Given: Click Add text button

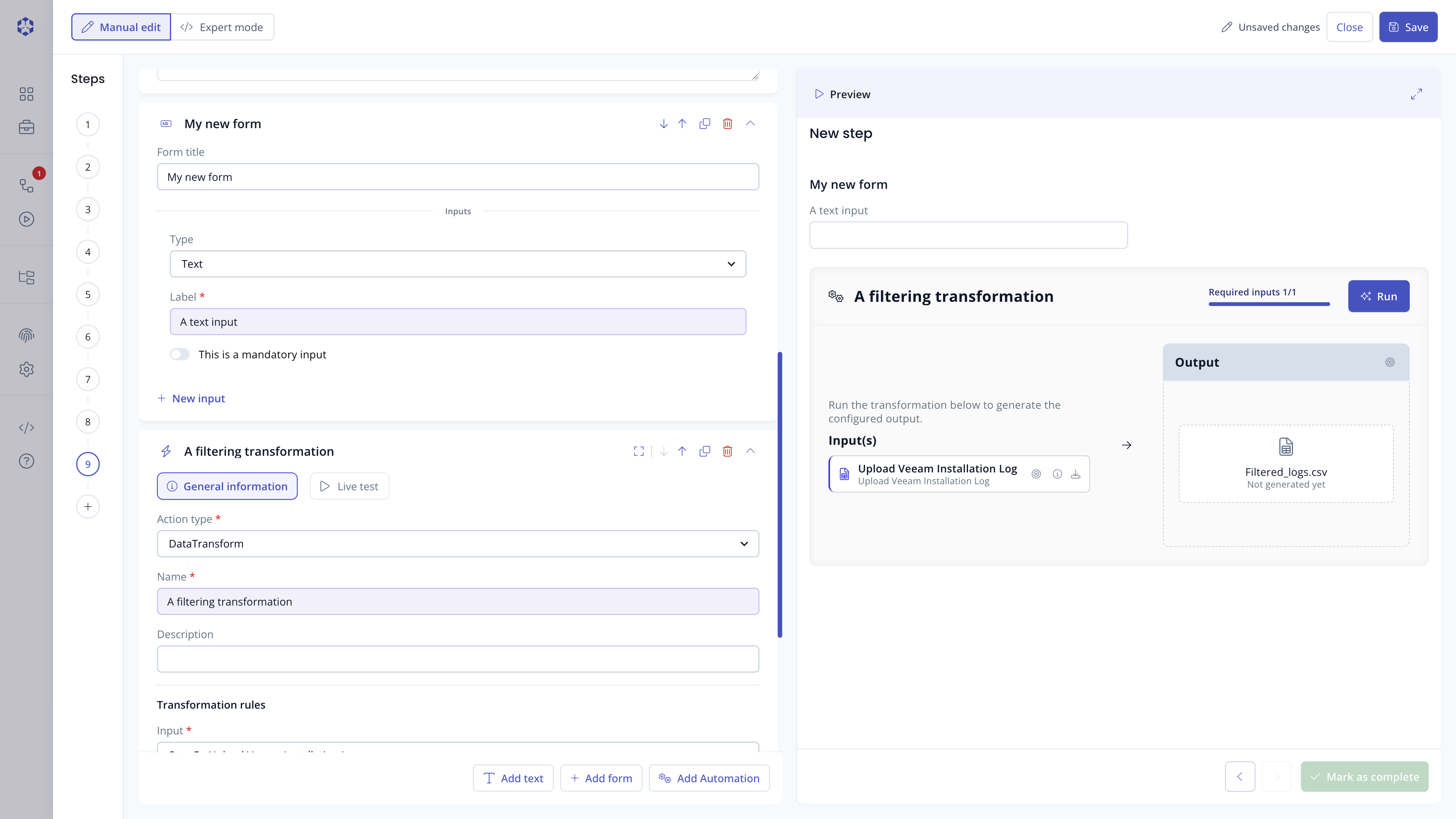Looking at the screenshot, I should [x=513, y=778].
